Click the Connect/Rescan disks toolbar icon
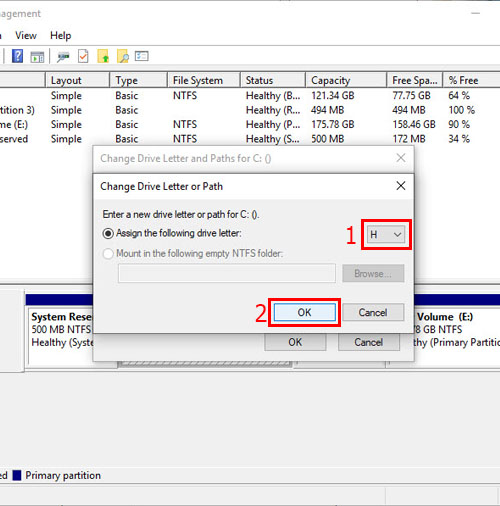Viewport: 500px width, 506px height. [63, 57]
